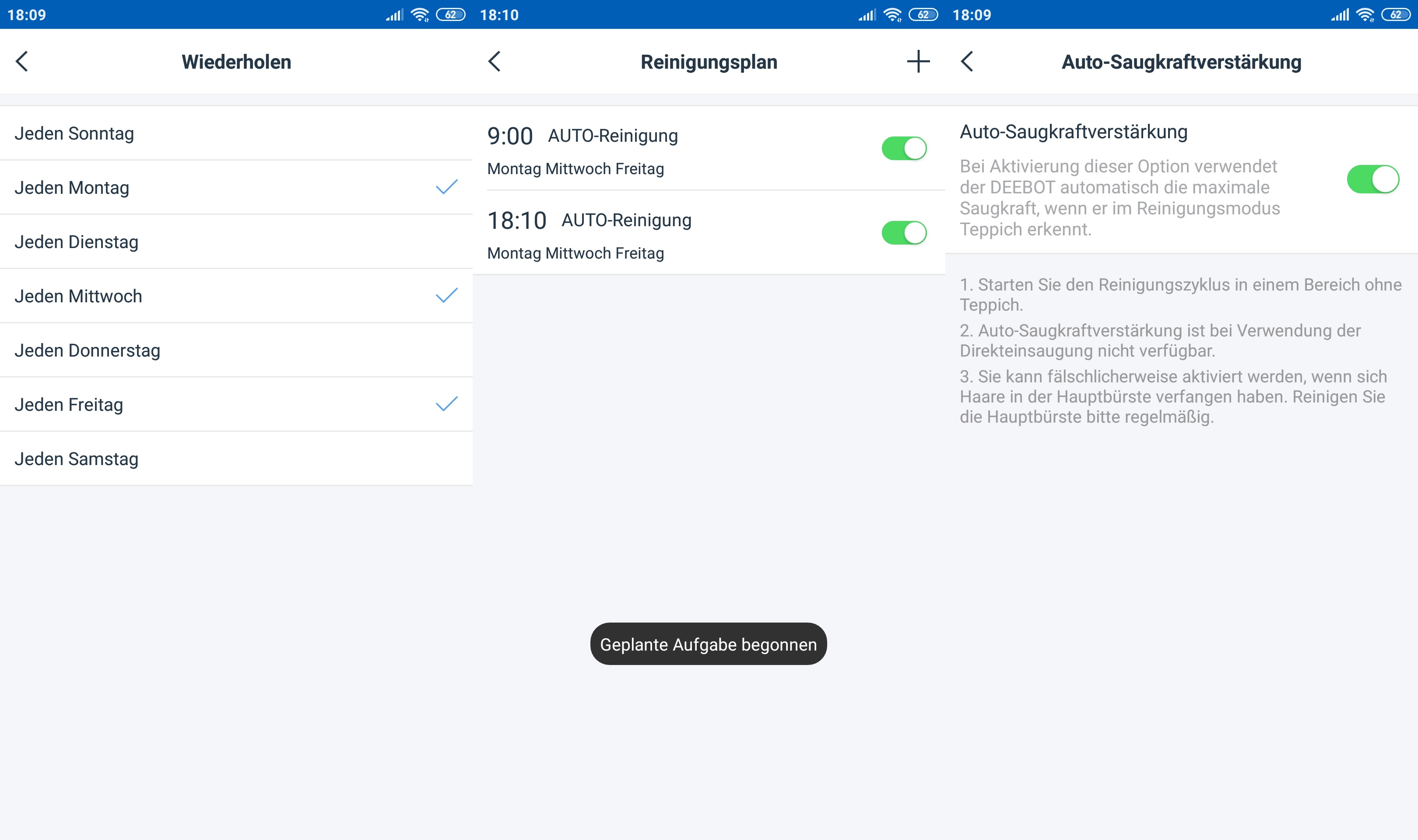Image resolution: width=1418 pixels, height=840 pixels.
Task: Select Jeden Donnerstag
Action: tap(236, 350)
